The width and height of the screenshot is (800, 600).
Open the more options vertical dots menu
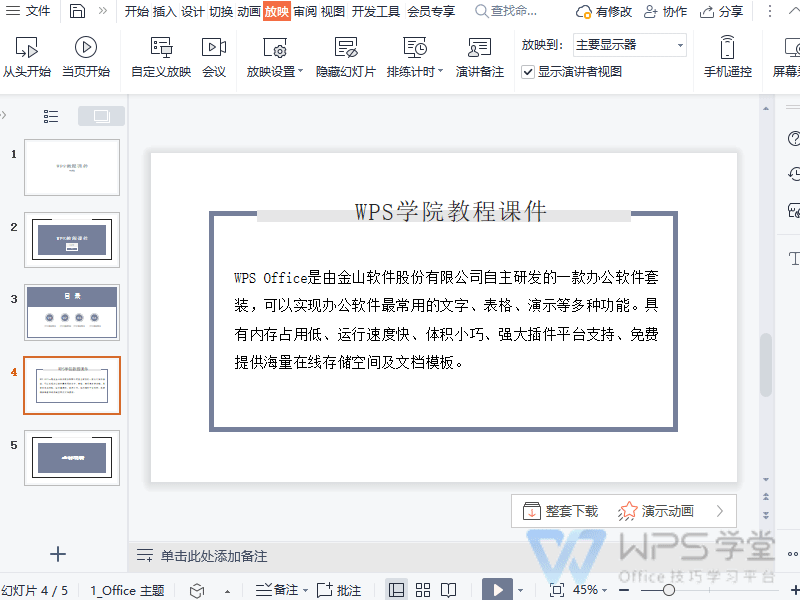point(770,11)
